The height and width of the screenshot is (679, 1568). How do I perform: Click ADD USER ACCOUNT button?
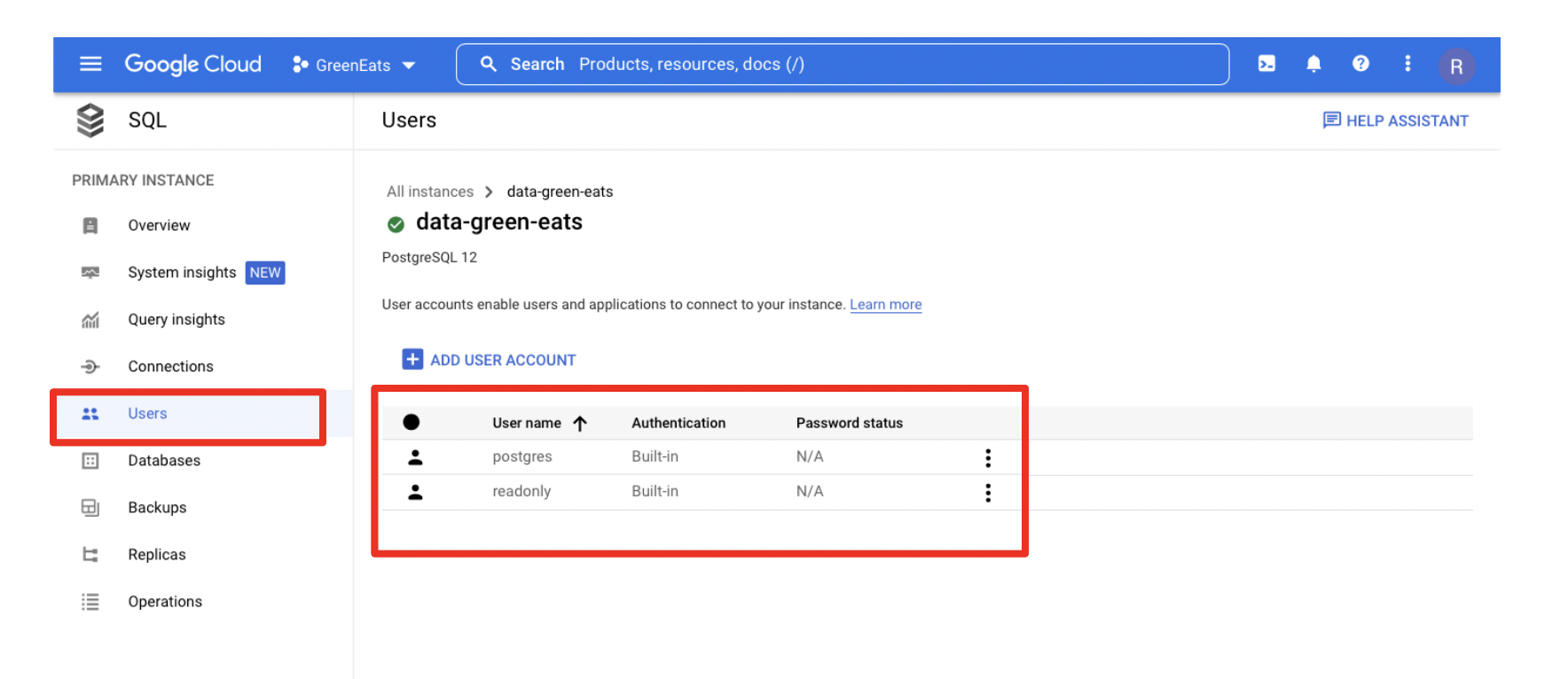click(x=489, y=359)
